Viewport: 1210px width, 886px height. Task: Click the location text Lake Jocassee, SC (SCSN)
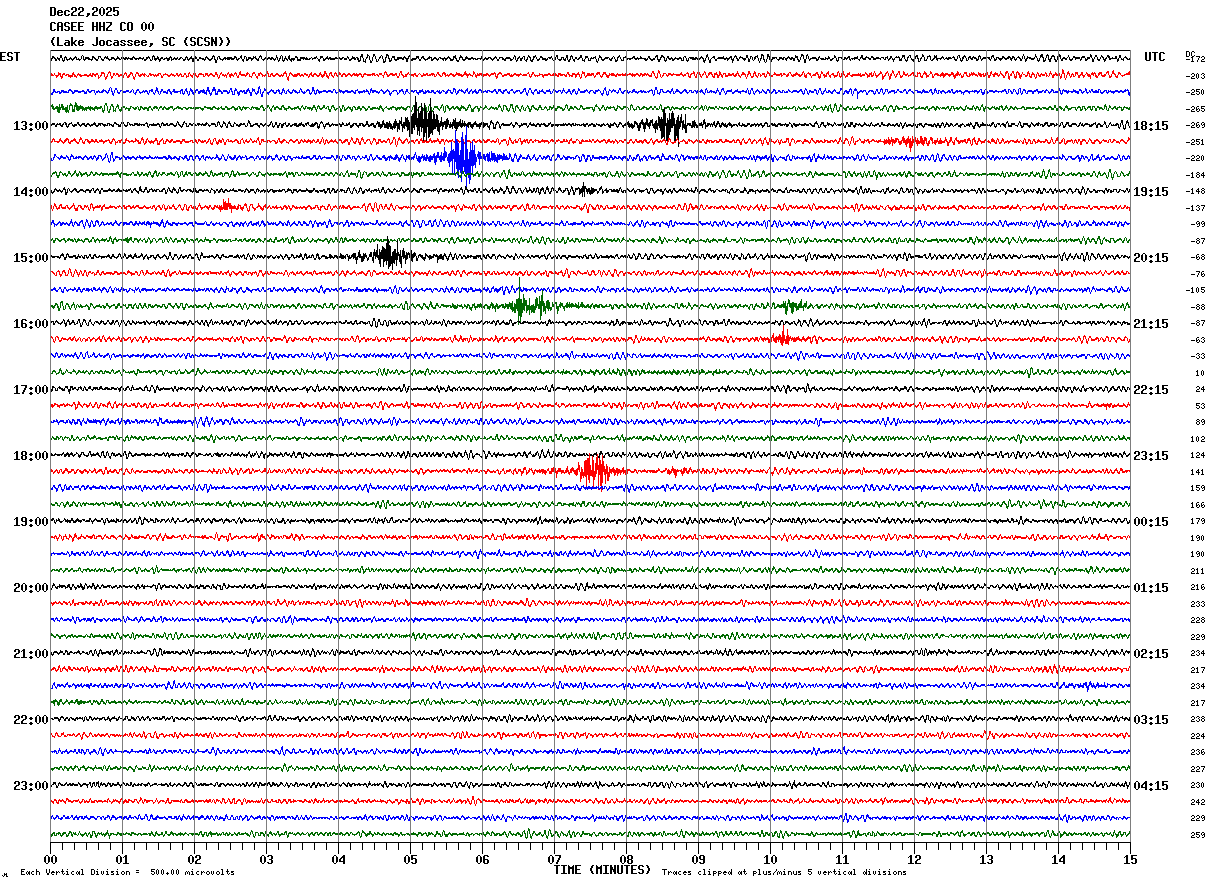tap(140, 42)
